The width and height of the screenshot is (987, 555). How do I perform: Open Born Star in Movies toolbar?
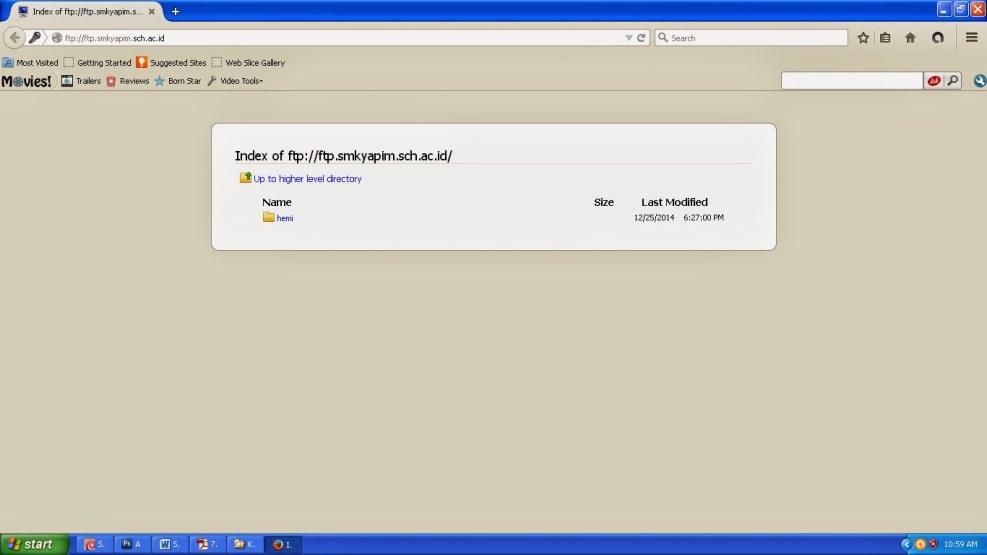click(x=178, y=81)
